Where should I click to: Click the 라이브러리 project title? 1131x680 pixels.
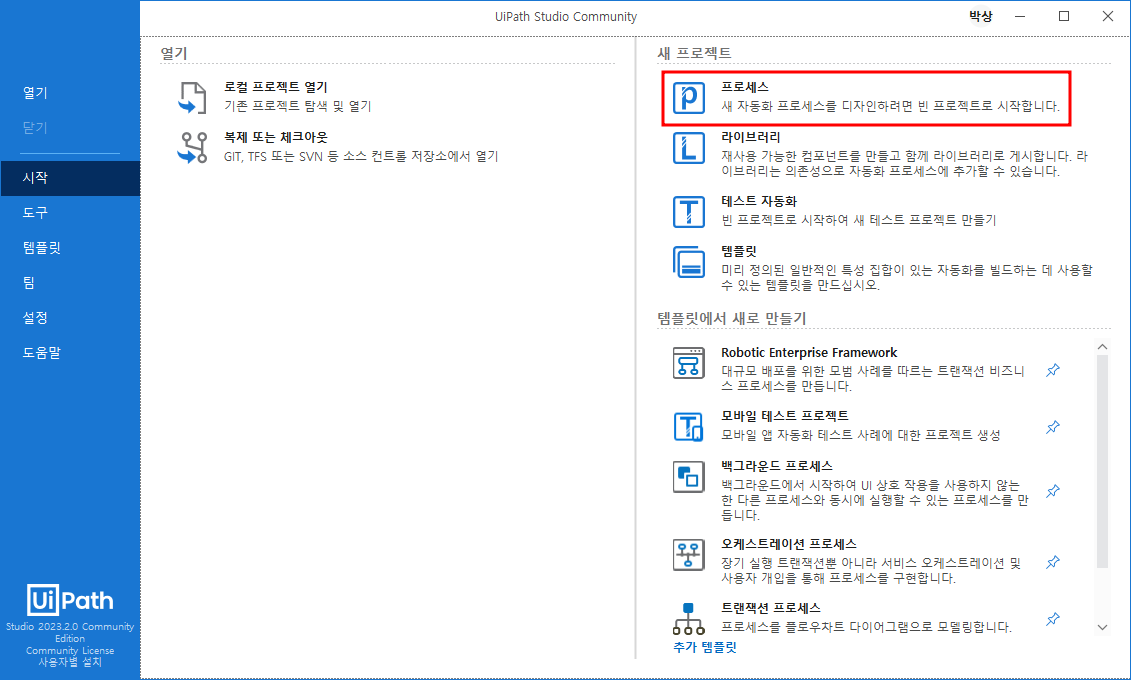(750, 137)
